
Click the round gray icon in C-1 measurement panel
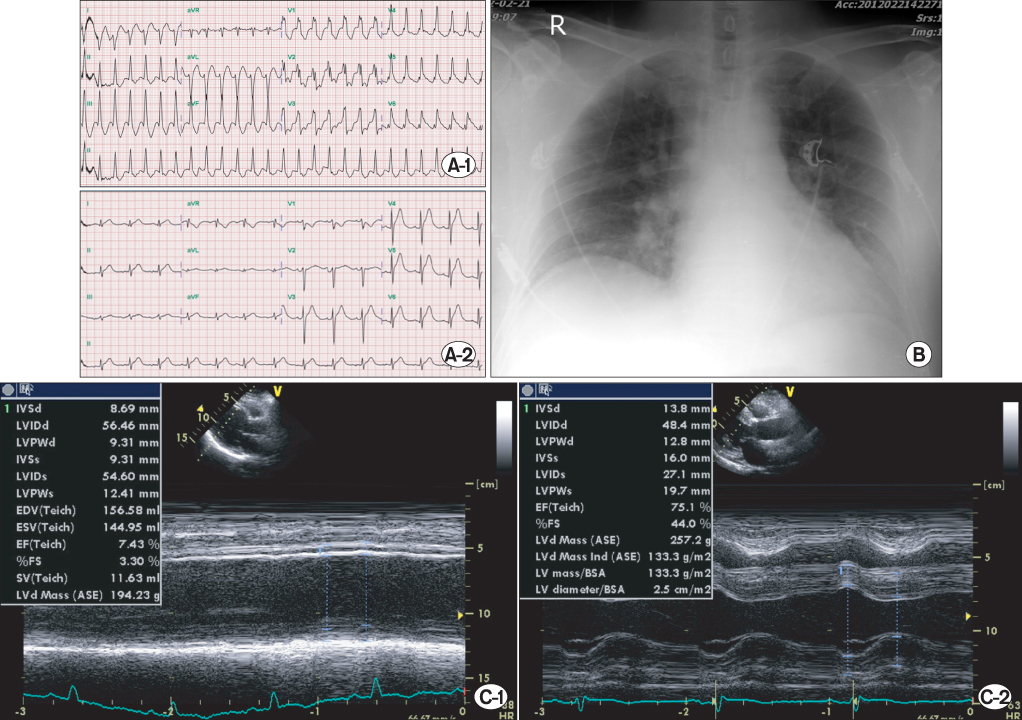[x=10, y=390]
